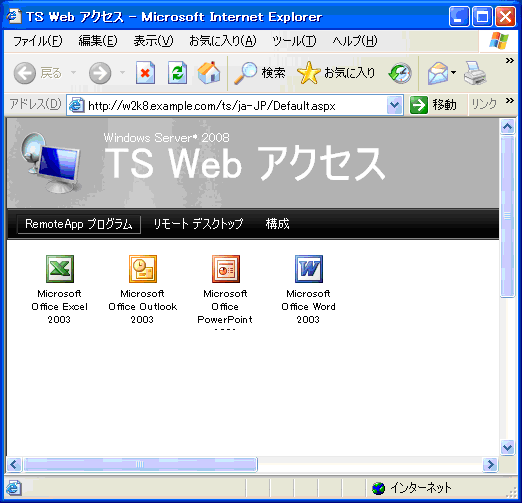Open the ツール(T) menu
This screenshot has width=522, height=503.
click(x=294, y=41)
